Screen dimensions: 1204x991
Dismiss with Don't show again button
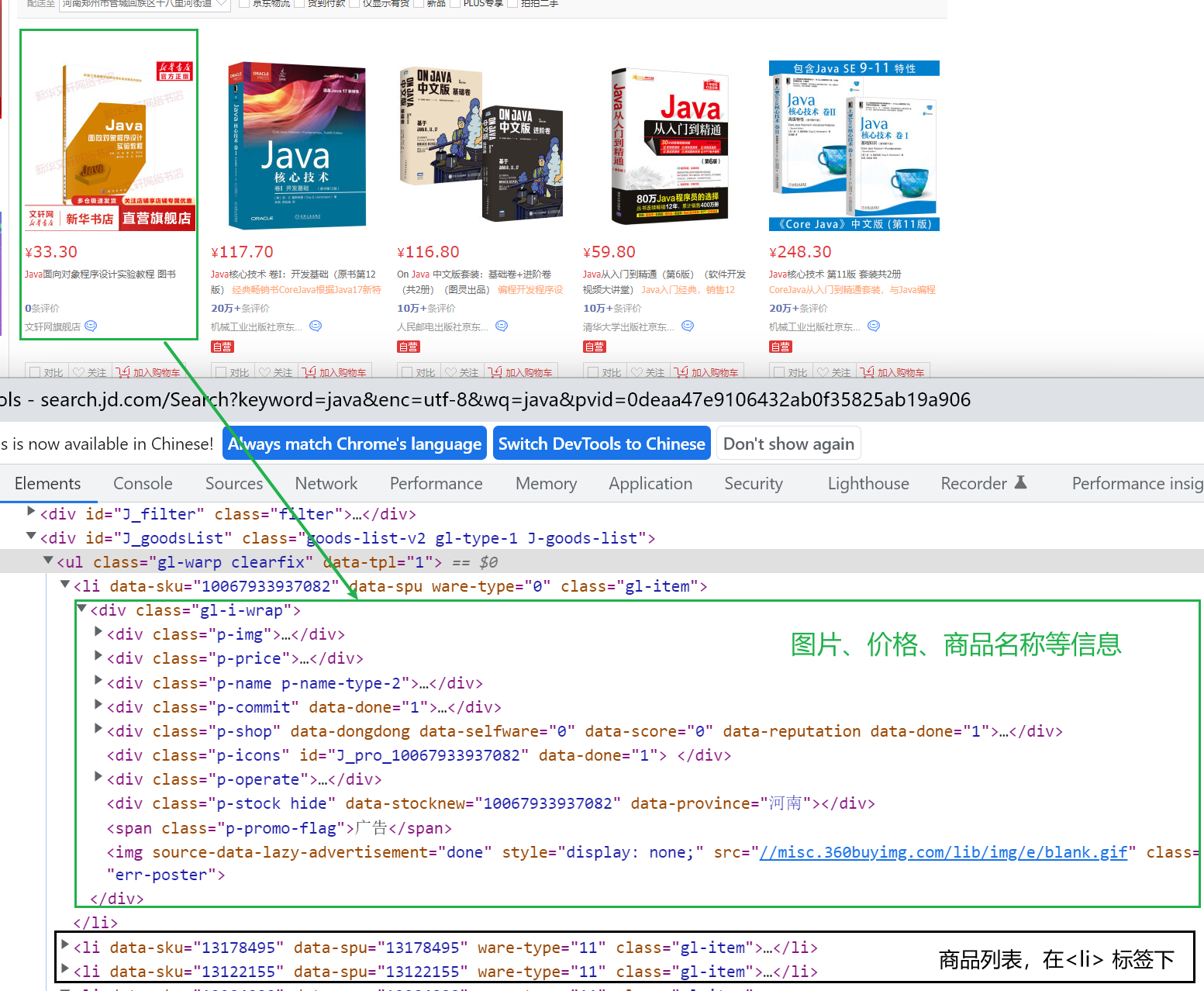pos(788,444)
